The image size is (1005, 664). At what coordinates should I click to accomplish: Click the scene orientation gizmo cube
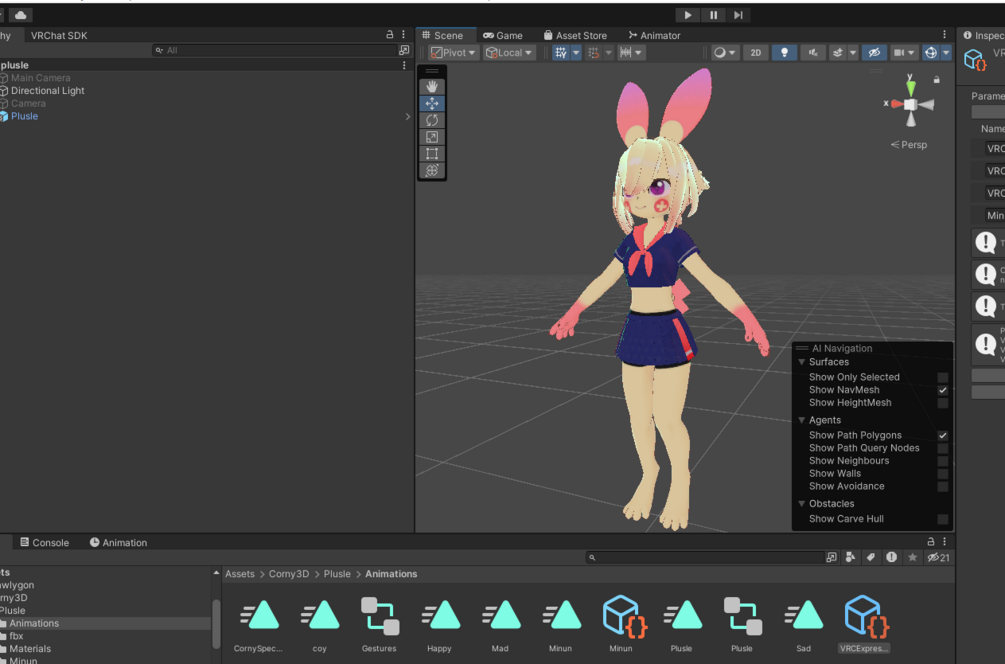(910, 104)
